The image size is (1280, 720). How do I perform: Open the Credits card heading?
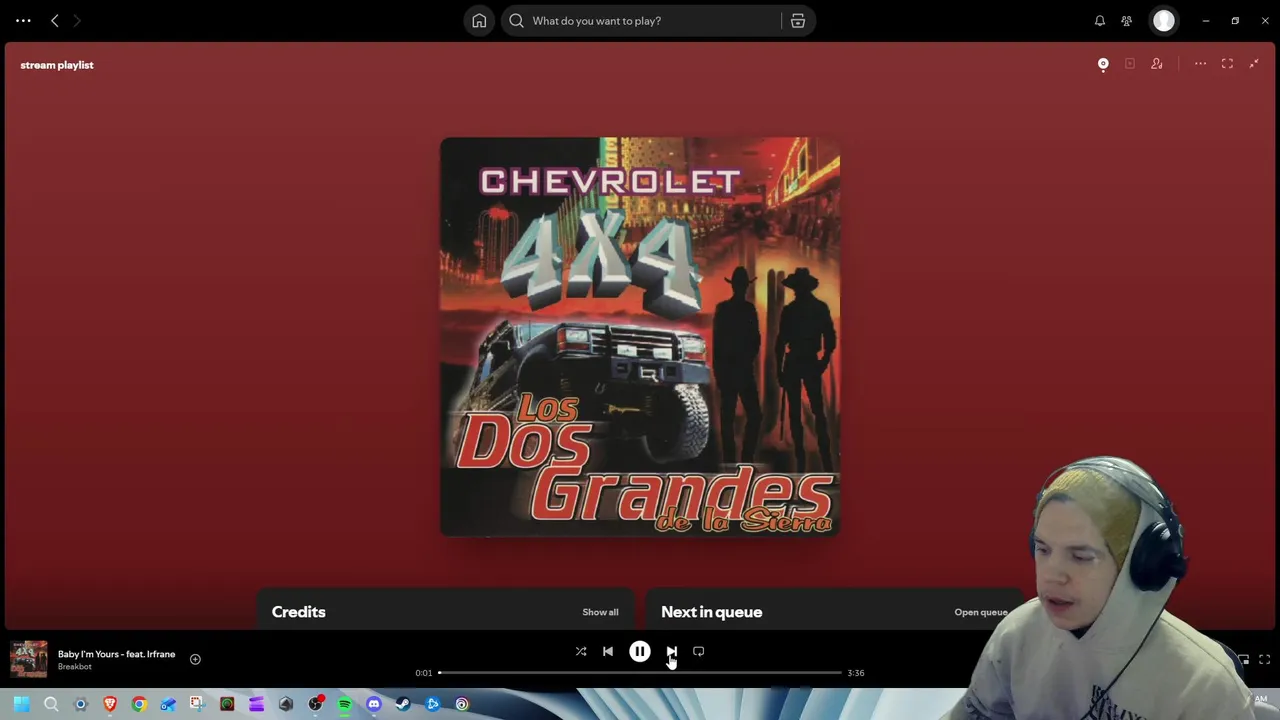(299, 612)
